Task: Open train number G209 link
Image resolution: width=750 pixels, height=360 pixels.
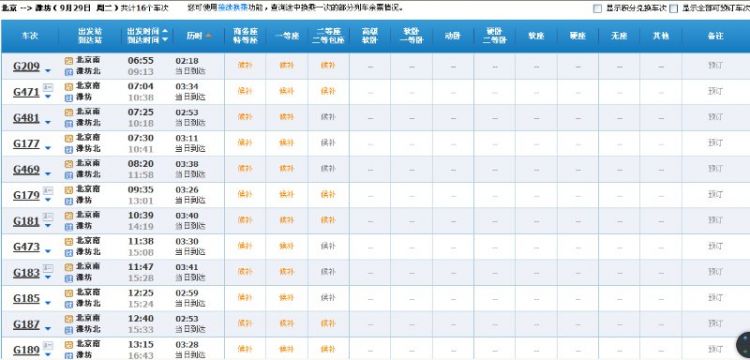Action: click(26, 66)
